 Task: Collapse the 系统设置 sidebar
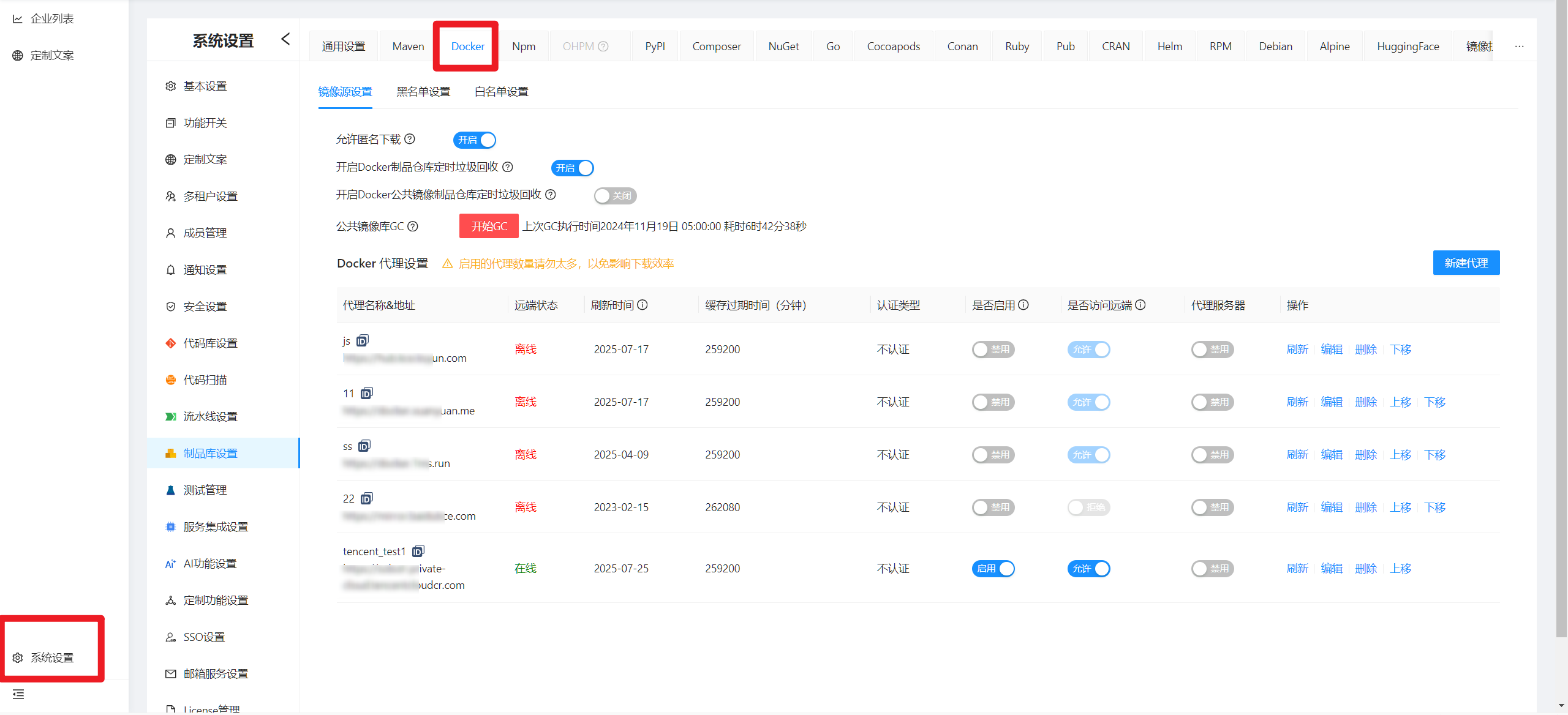(285, 39)
